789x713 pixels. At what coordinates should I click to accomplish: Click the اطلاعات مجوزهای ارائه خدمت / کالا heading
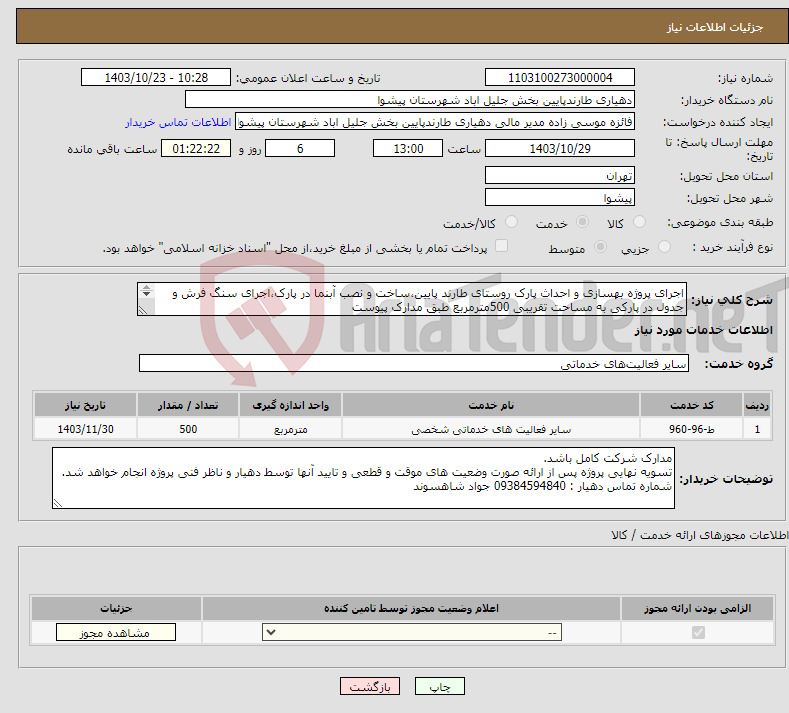(x=699, y=535)
